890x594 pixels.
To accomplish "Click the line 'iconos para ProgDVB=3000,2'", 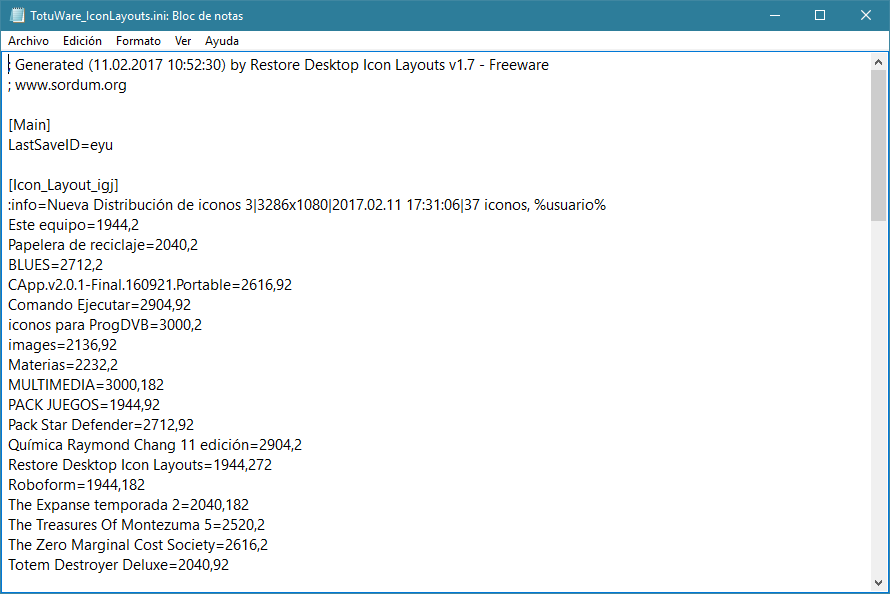I will 105,325.
